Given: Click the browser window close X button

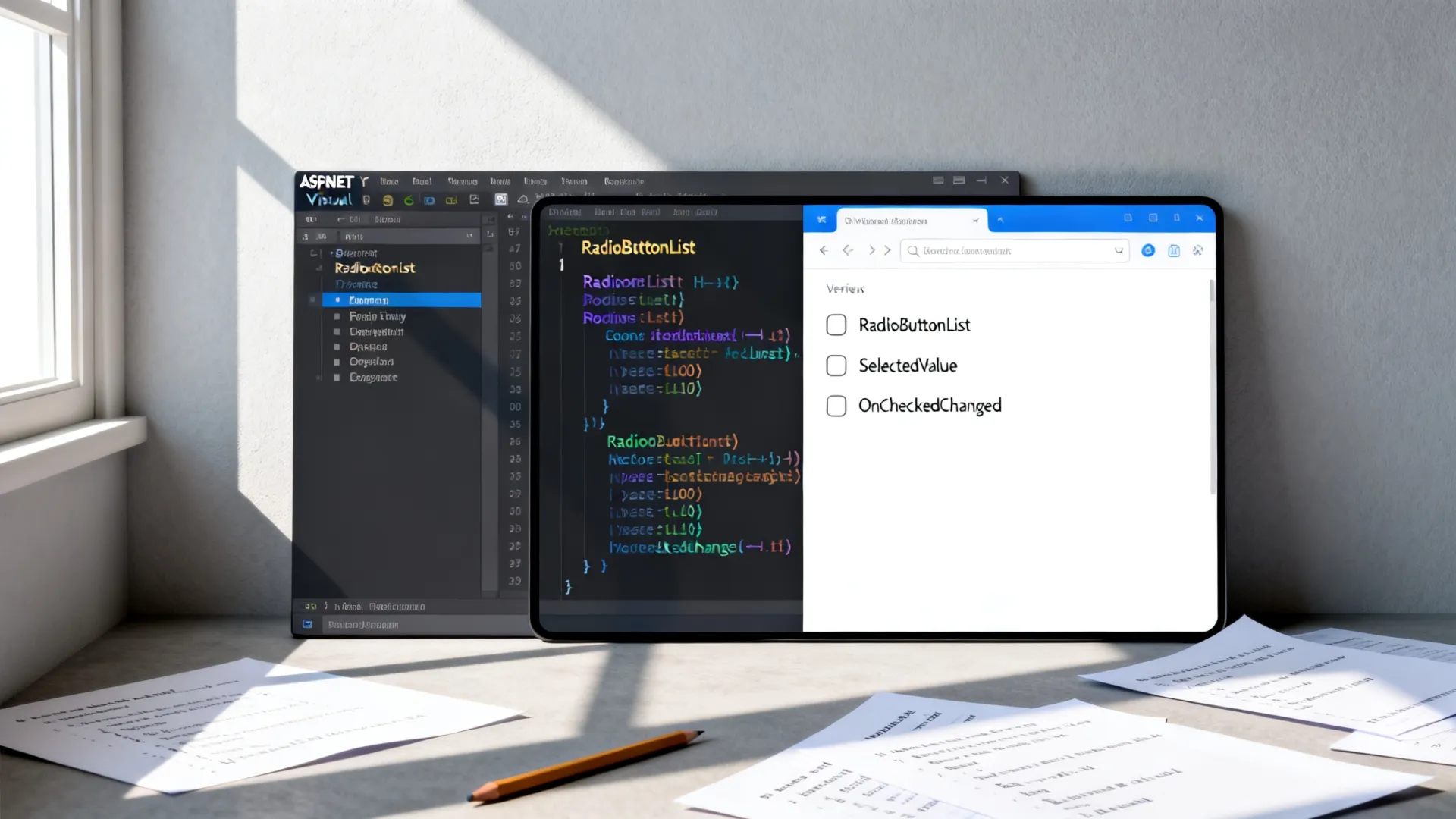Looking at the screenshot, I should [x=1200, y=218].
